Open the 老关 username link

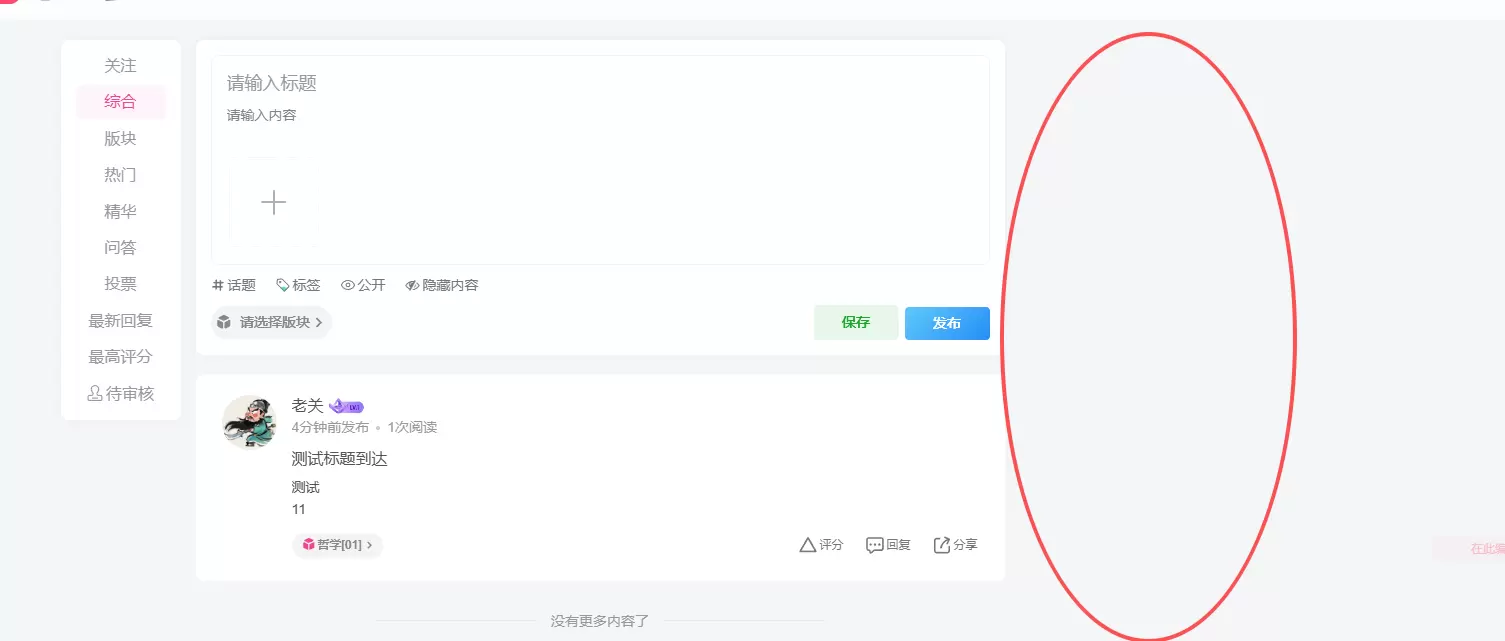click(x=308, y=405)
